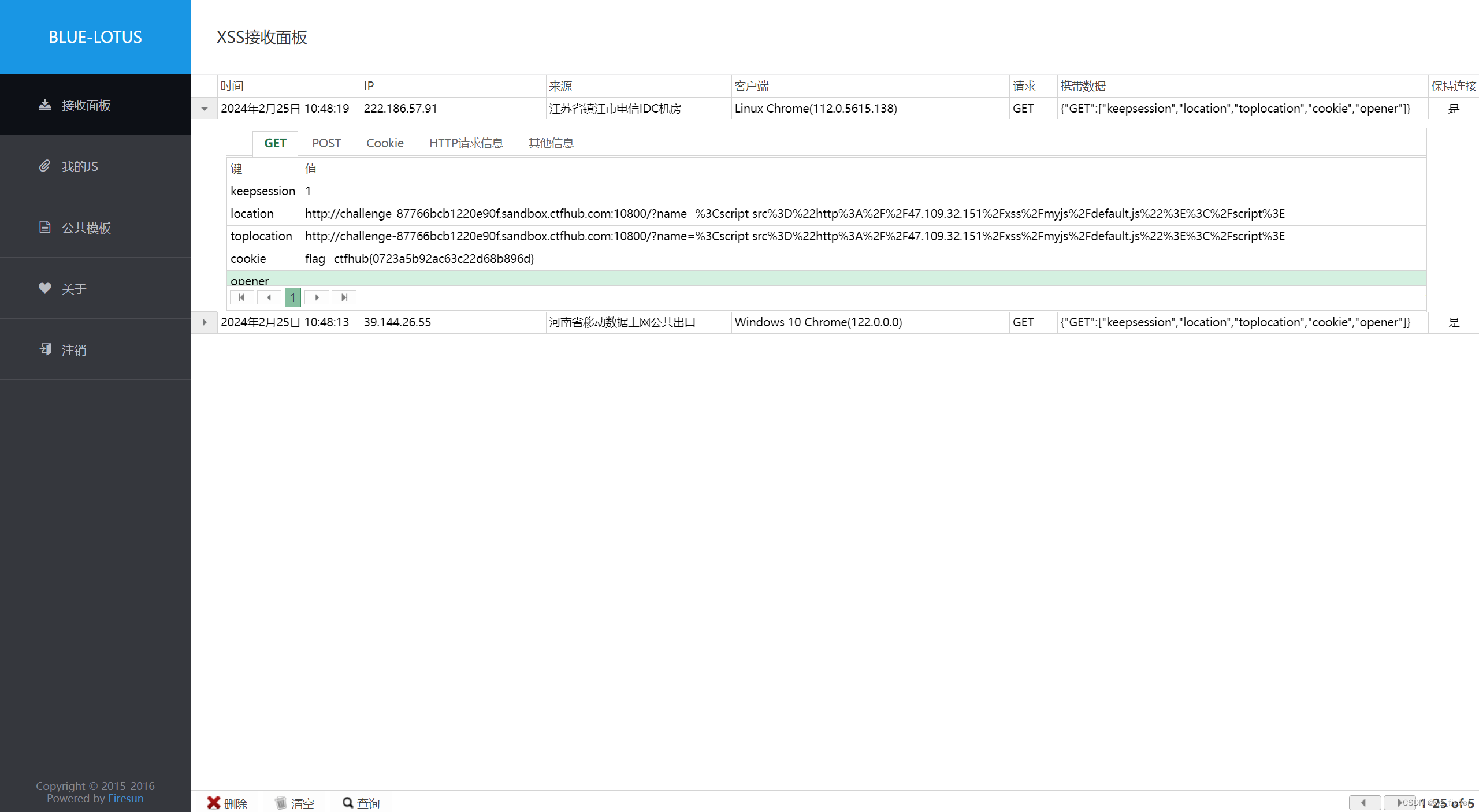
Task: Select the cookie value flag=ctfhub cell
Action: click(864, 259)
